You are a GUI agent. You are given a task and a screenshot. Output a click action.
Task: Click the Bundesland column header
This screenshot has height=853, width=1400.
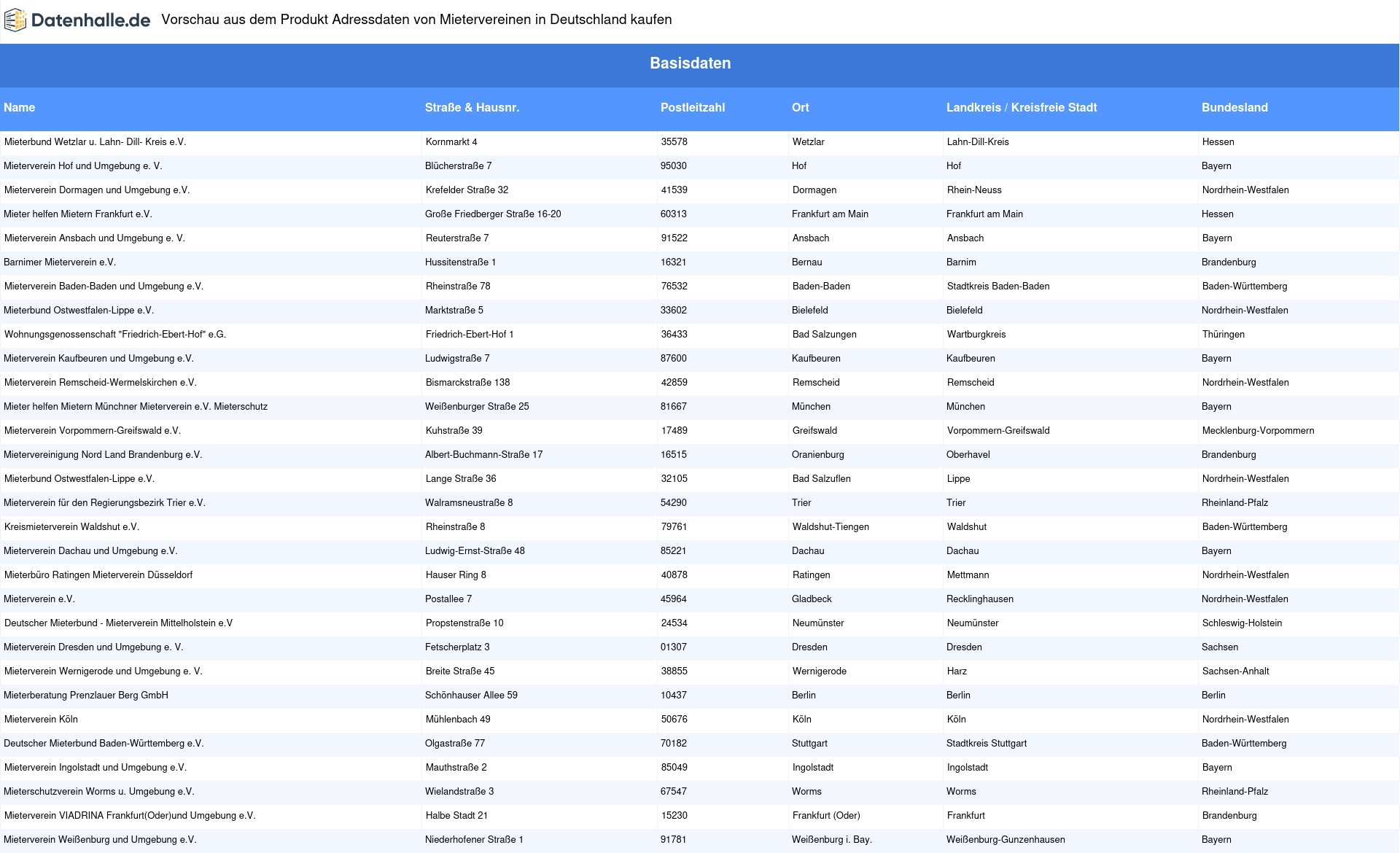1234,107
